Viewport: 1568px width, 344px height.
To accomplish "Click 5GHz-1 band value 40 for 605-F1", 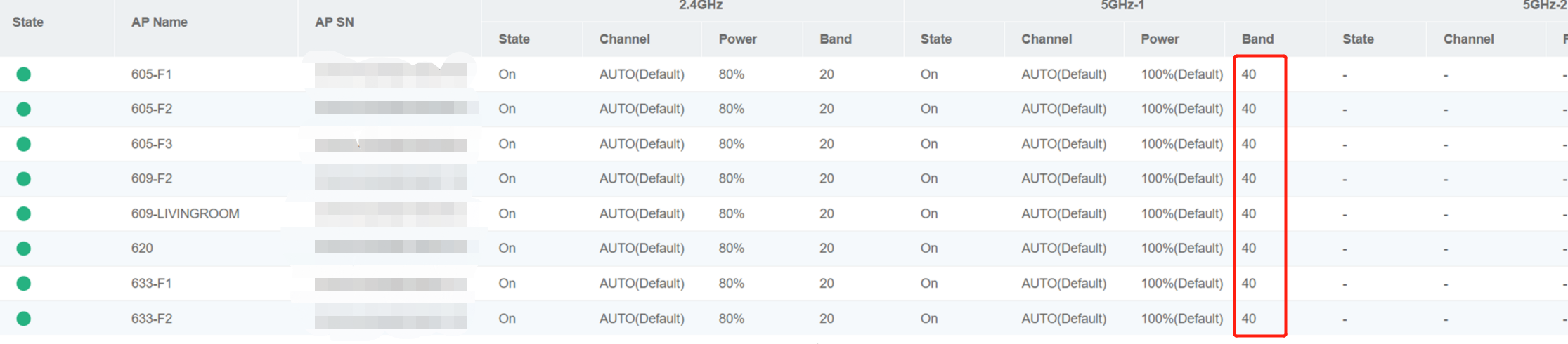I will tap(1248, 74).
